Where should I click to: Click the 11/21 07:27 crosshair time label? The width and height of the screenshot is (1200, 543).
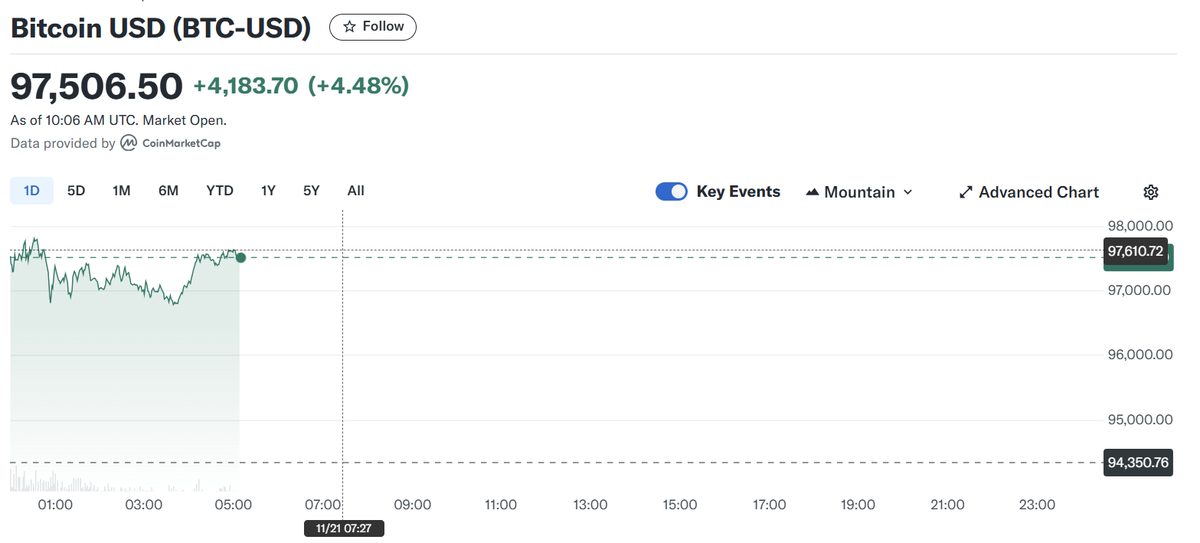[344, 528]
